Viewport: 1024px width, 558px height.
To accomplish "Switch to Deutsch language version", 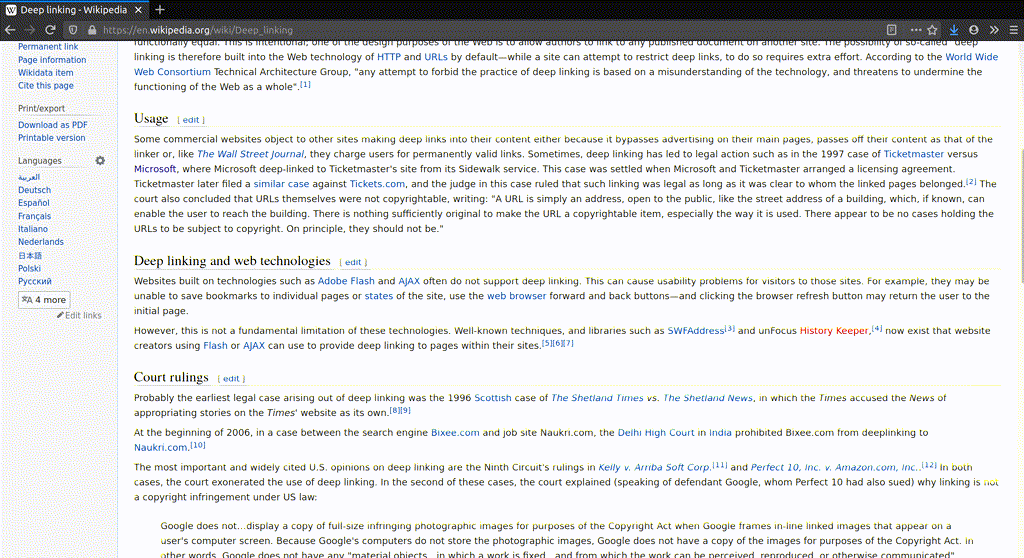I will coord(35,190).
